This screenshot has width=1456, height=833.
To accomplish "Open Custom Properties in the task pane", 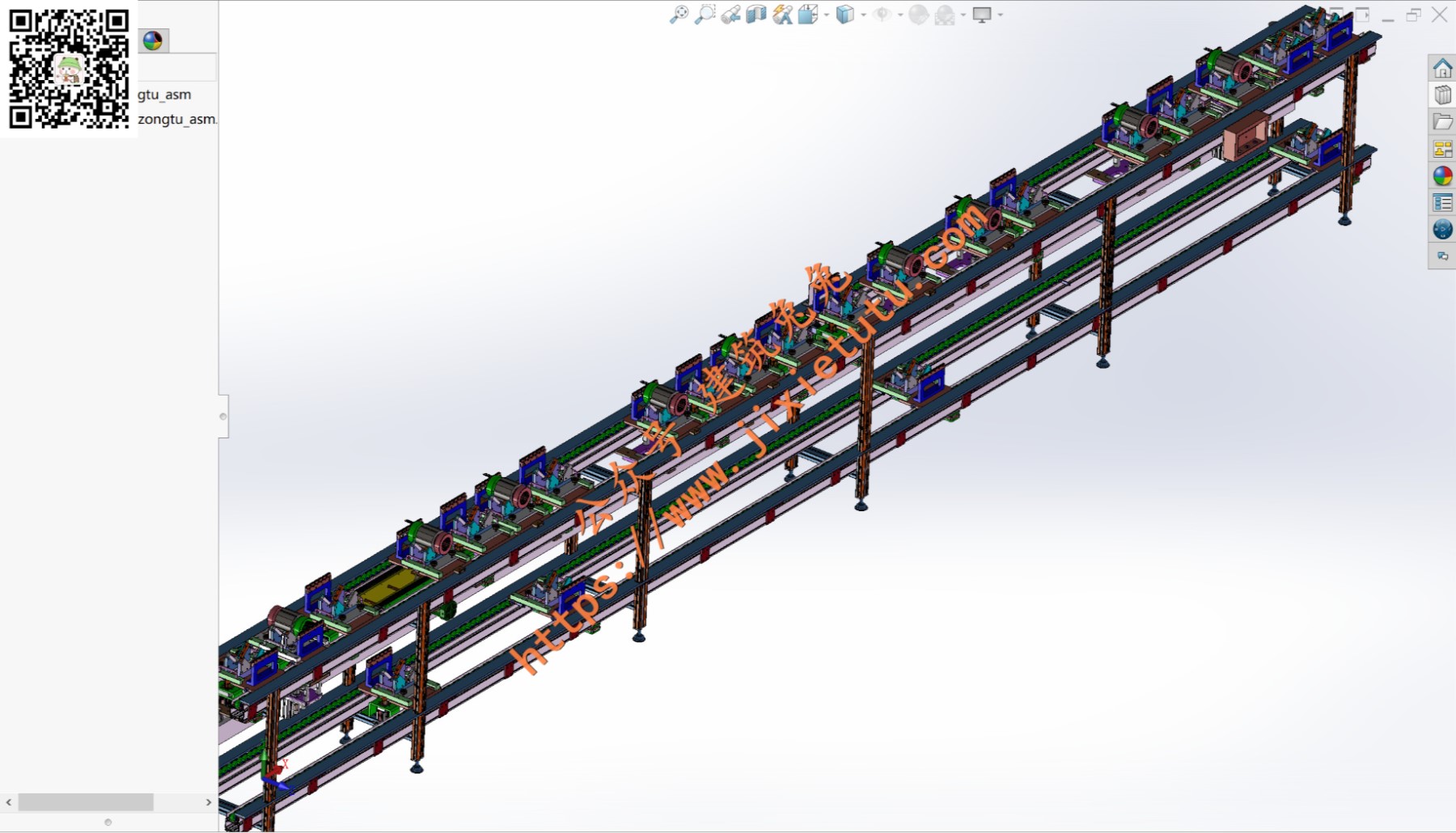I will point(1442,202).
